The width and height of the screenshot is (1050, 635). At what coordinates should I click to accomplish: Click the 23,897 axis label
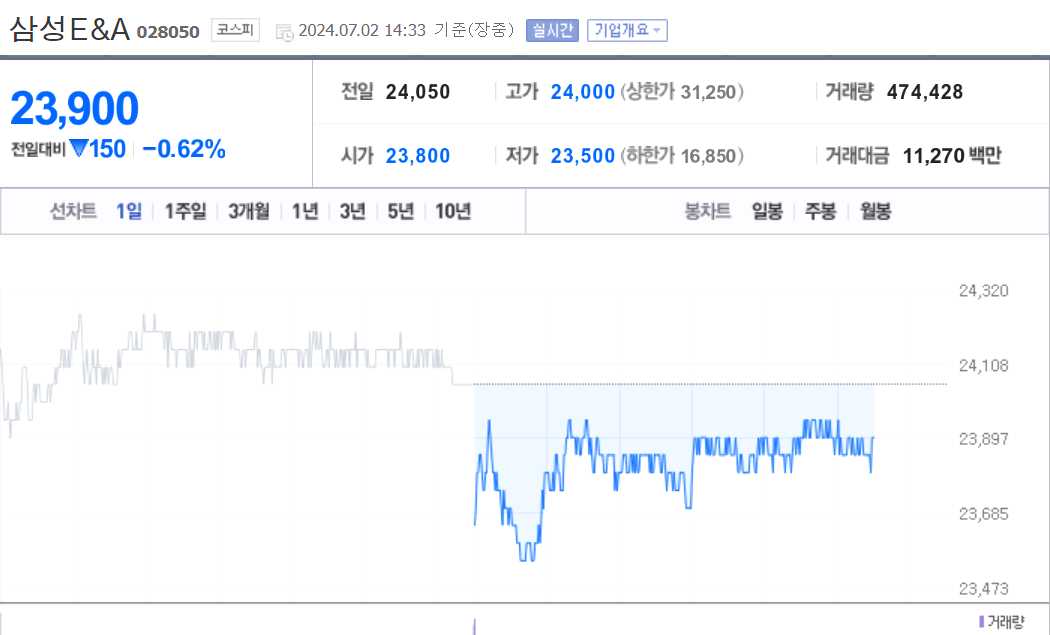click(x=984, y=439)
